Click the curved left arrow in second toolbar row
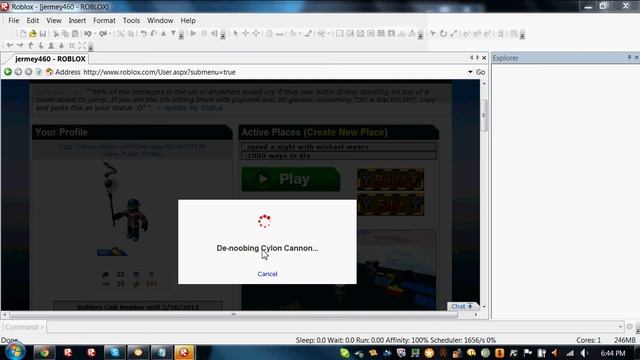 pos(10,46)
